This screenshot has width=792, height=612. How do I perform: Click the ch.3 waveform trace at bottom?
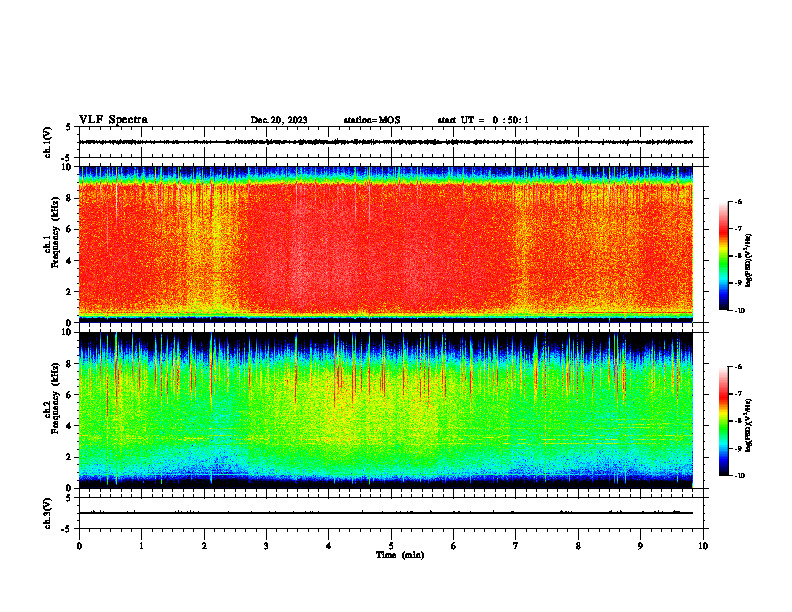tap(385, 513)
